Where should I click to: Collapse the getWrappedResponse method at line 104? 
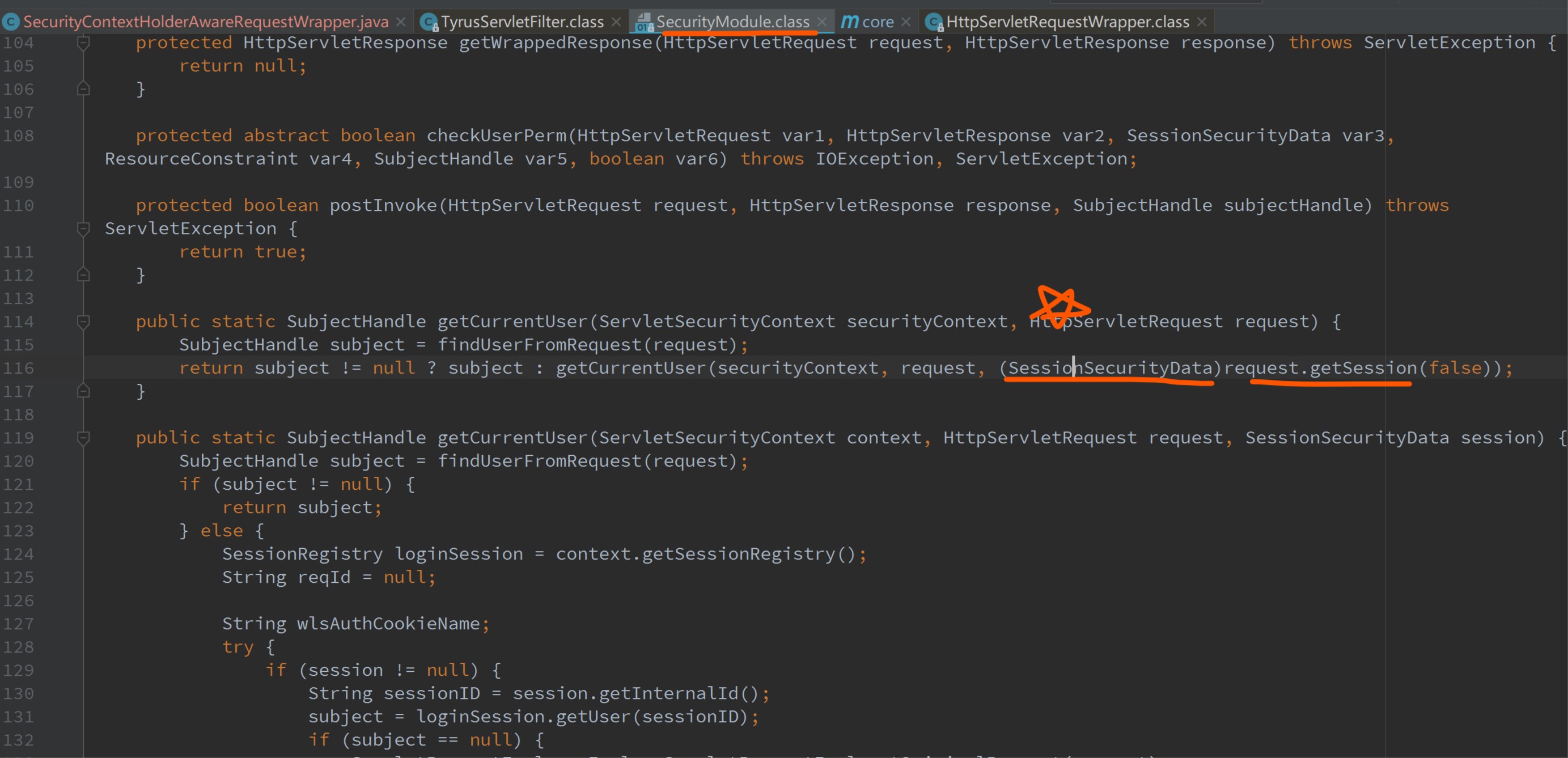pos(83,43)
